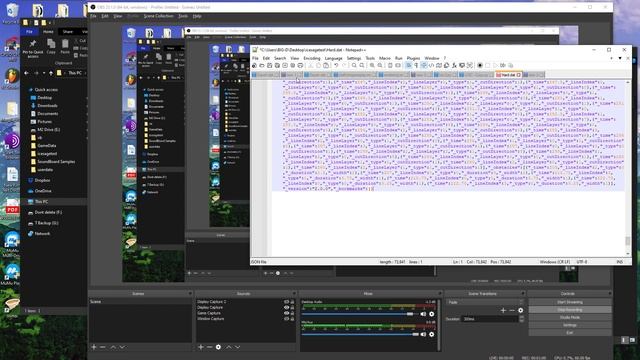This screenshot has width=640, height=360.
Task: Toggle visibility of Window Capture source
Action: [286, 319]
